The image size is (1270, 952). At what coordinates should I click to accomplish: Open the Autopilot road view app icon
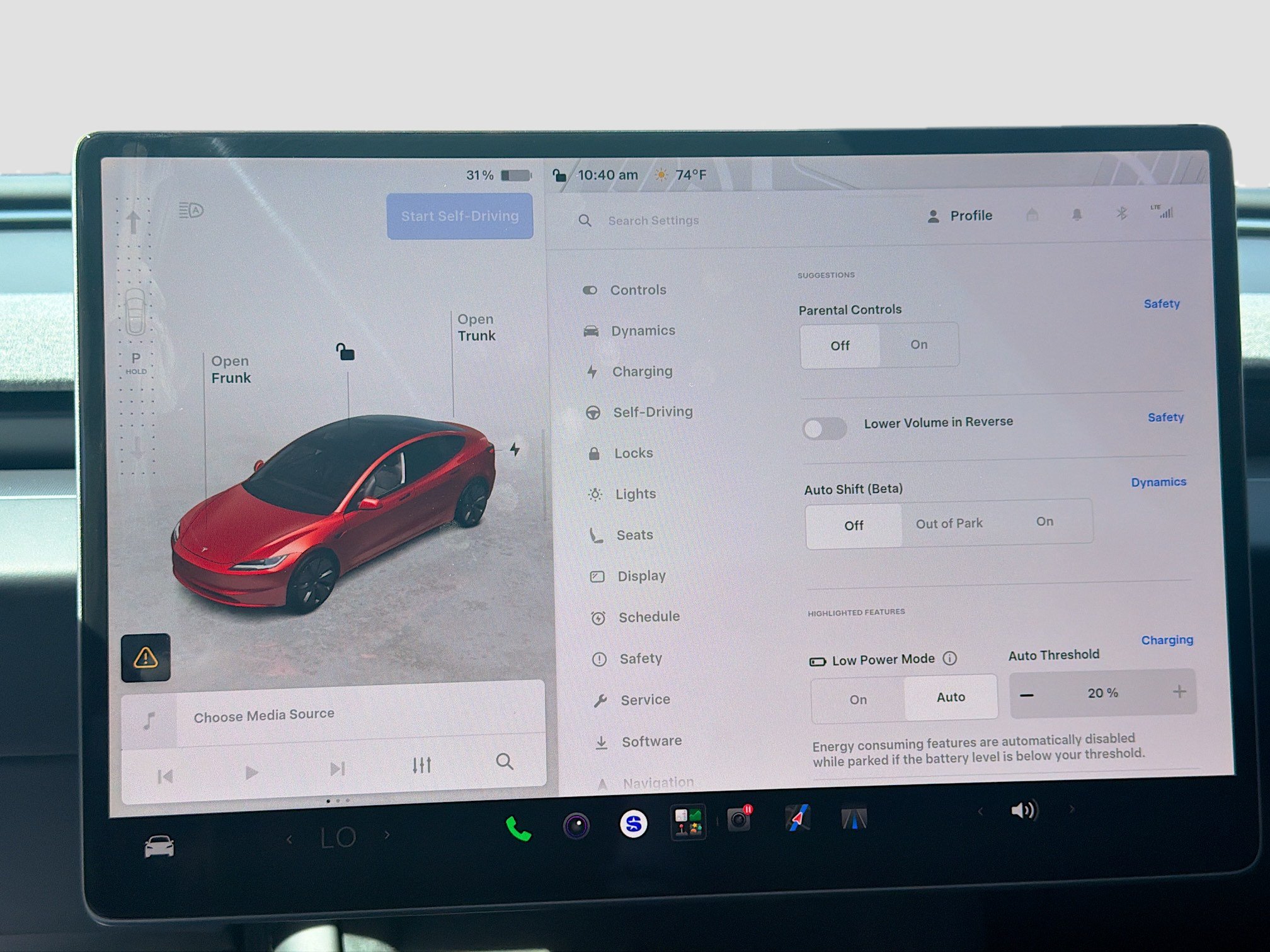(854, 819)
